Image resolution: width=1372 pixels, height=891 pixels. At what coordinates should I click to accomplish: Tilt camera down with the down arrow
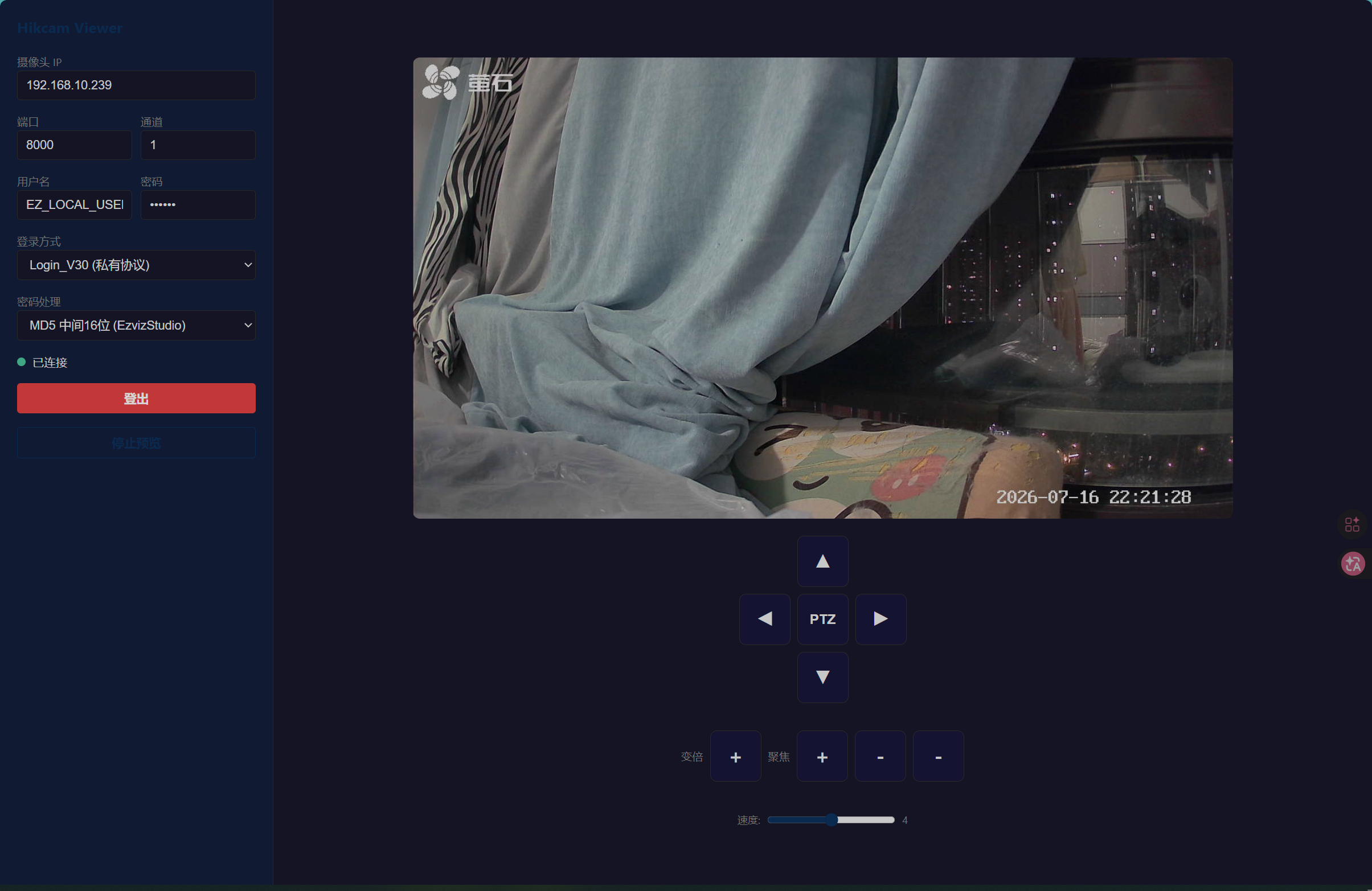(822, 677)
